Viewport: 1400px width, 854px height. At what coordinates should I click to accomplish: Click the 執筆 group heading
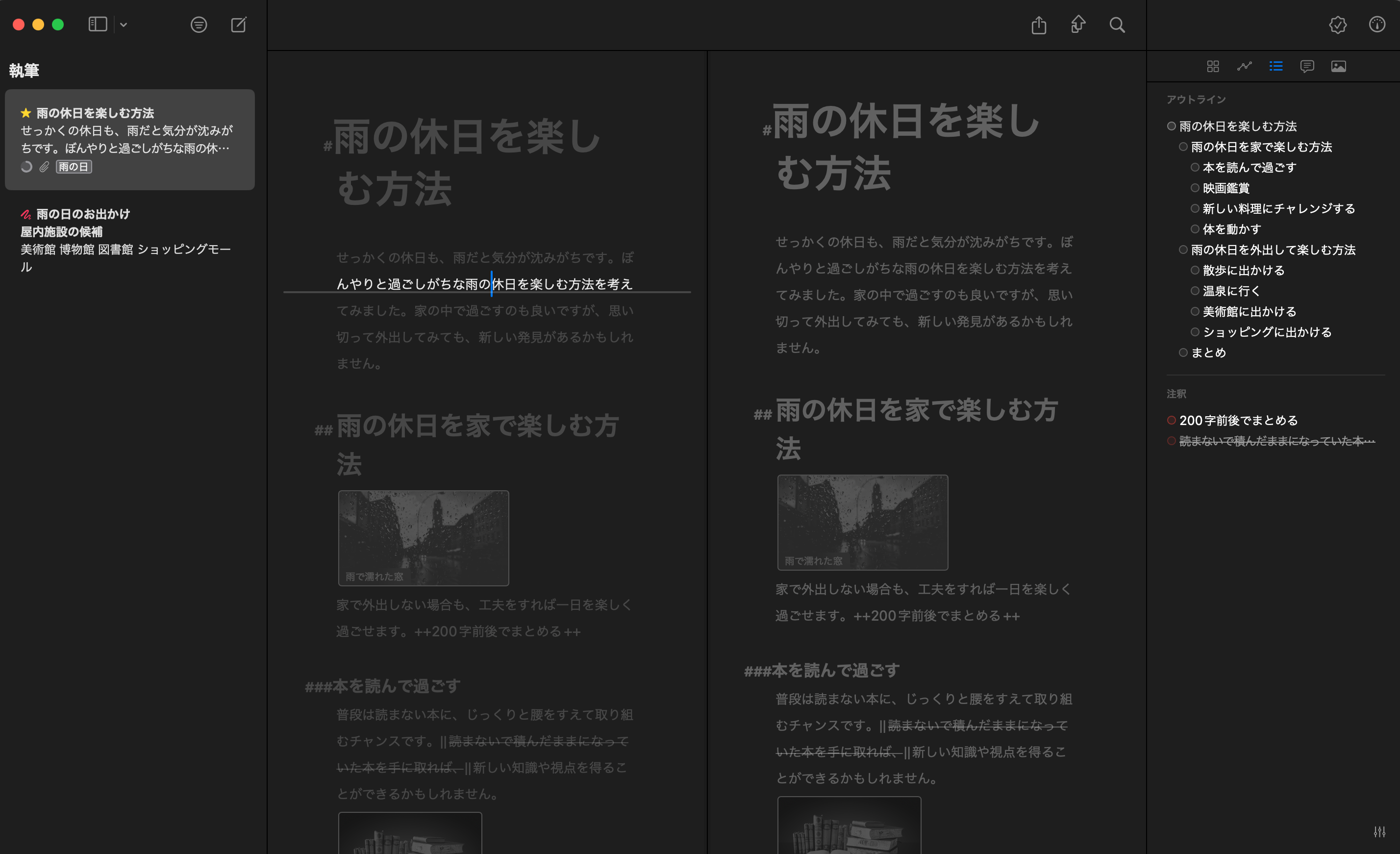[x=24, y=71]
